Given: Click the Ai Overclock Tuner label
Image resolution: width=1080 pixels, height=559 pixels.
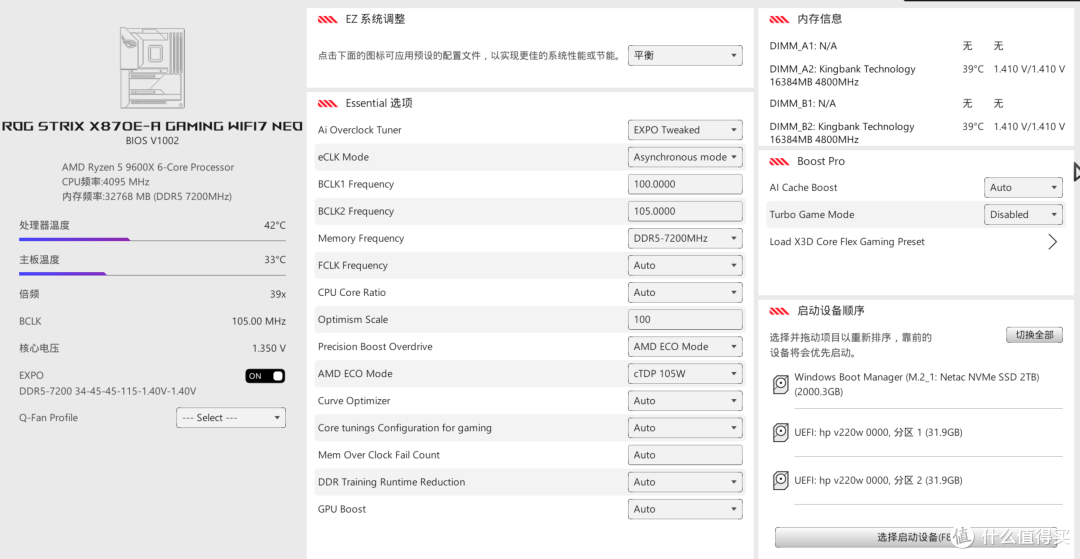Looking at the screenshot, I should (360, 130).
